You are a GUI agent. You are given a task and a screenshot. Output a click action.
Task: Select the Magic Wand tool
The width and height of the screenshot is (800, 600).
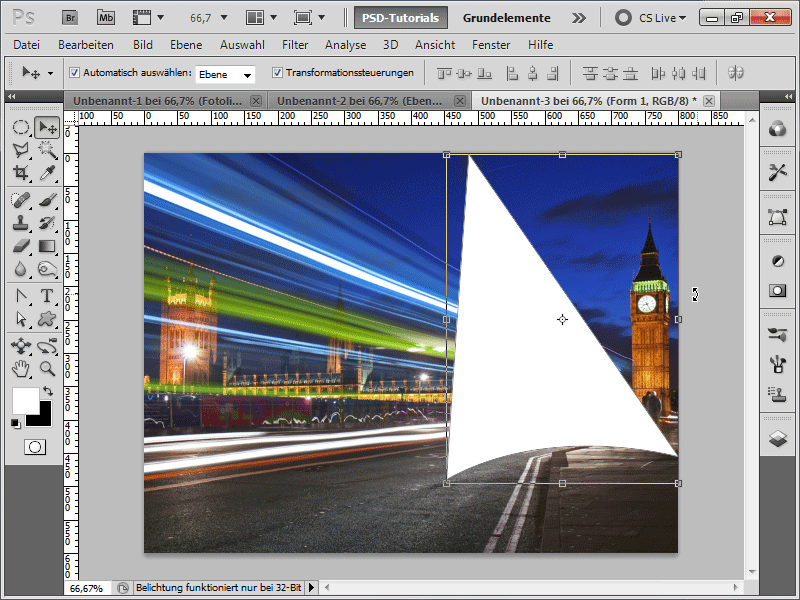pos(47,149)
